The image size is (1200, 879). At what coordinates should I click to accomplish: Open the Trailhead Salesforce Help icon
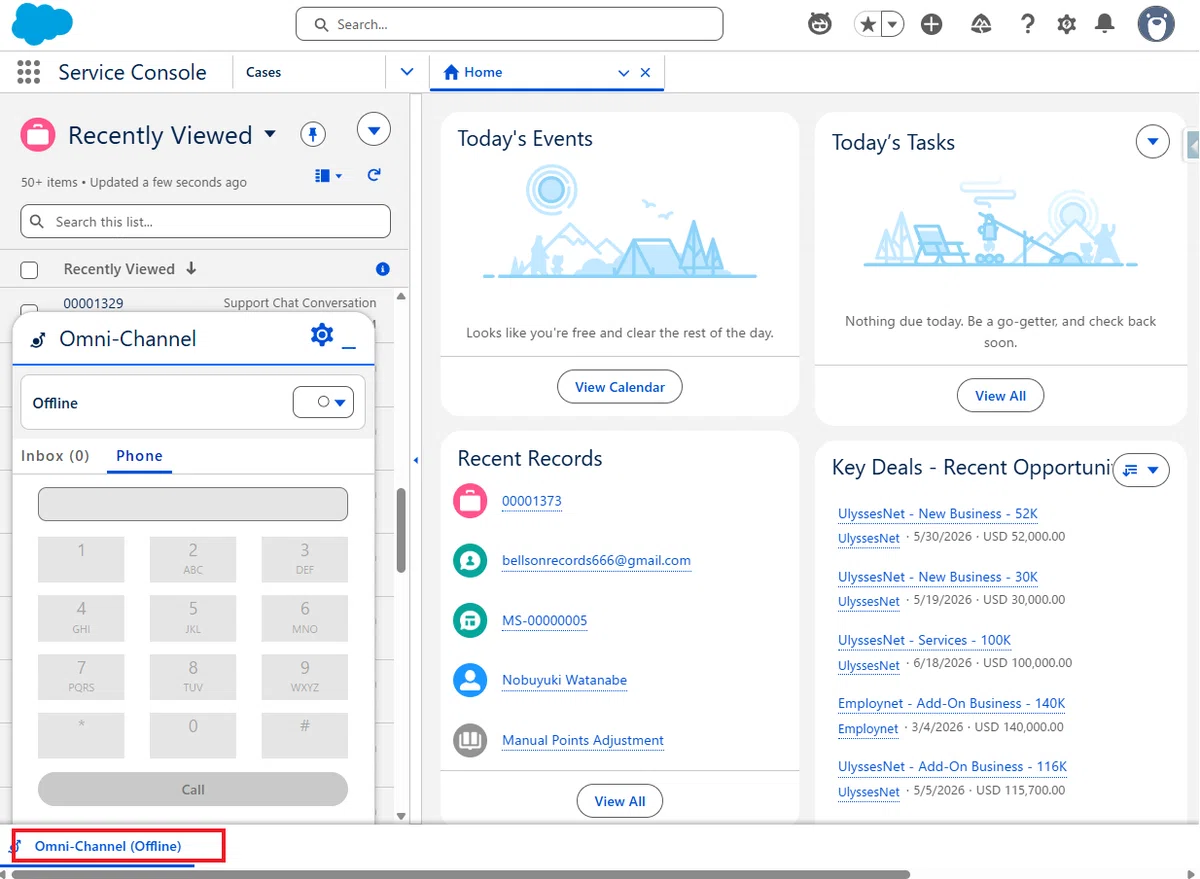pyautogui.click(x=981, y=24)
